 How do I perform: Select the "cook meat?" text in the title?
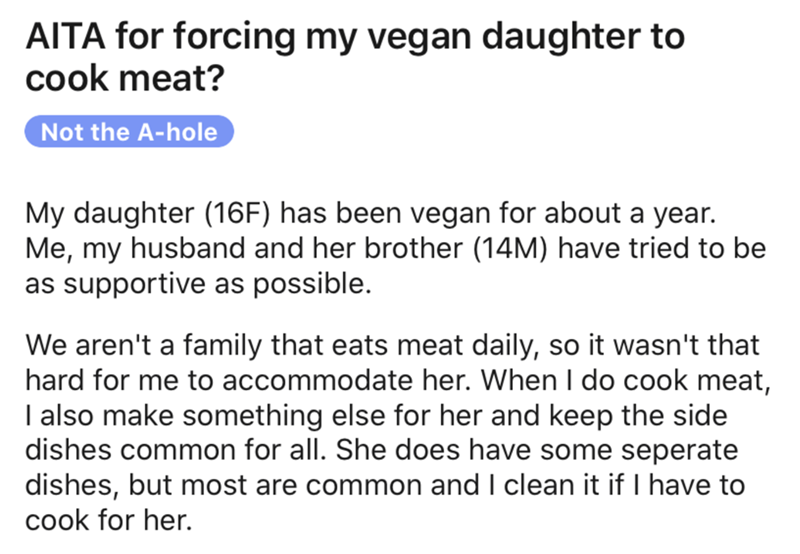(125, 78)
